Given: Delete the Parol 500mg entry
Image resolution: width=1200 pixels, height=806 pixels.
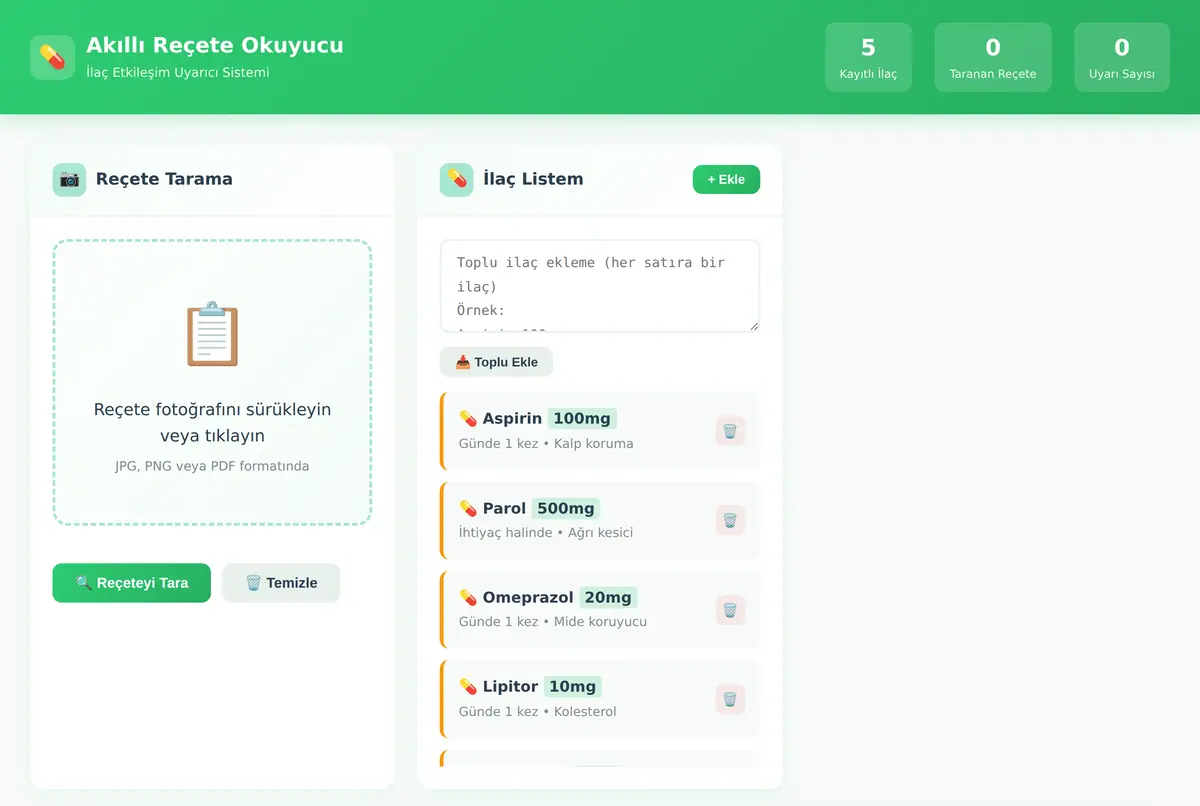Looking at the screenshot, I should point(730,520).
